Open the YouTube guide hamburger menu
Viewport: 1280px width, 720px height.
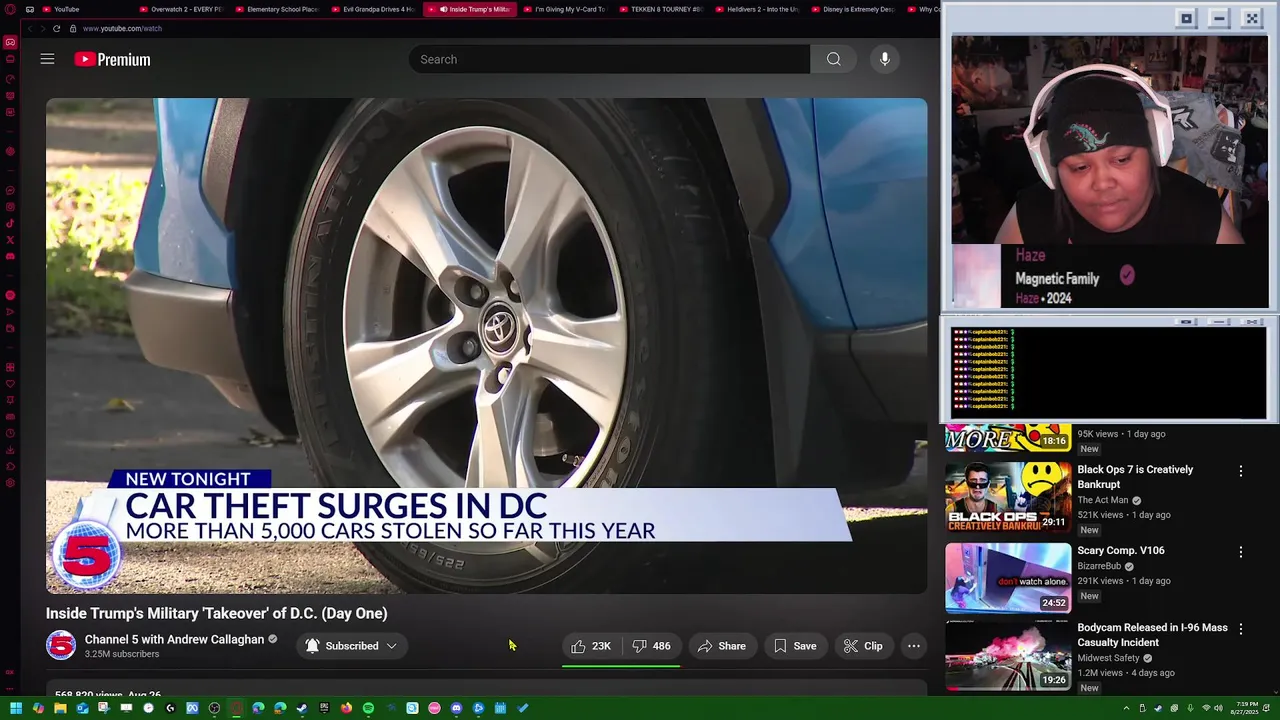[47, 59]
